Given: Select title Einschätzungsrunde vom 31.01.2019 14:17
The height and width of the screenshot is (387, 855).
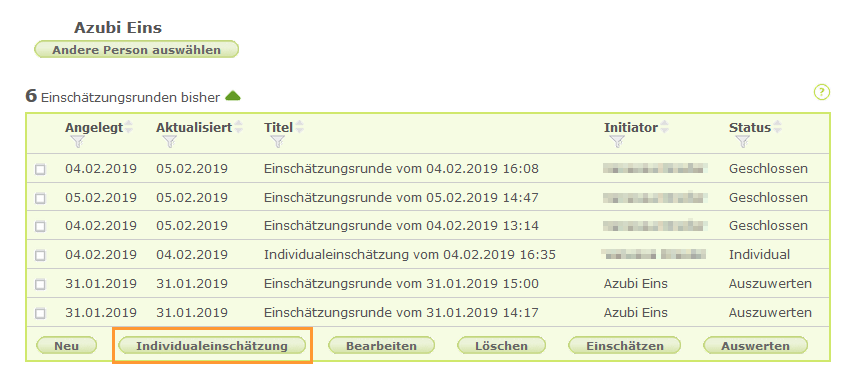Looking at the screenshot, I should (401, 312).
